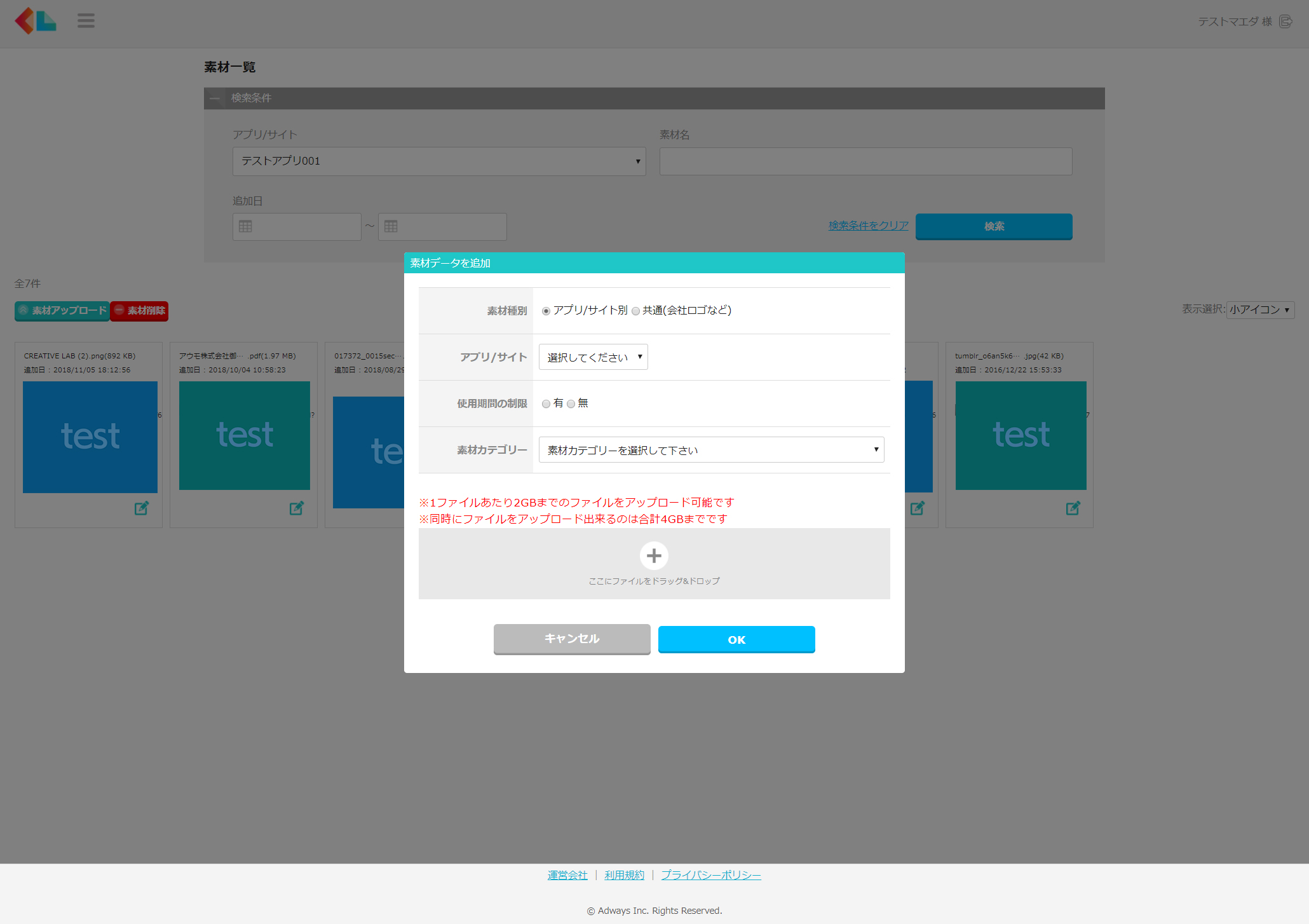This screenshot has height=924, width=1309.
Task: Click edit icon on the tumblr jpg card
Action: tap(1073, 508)
